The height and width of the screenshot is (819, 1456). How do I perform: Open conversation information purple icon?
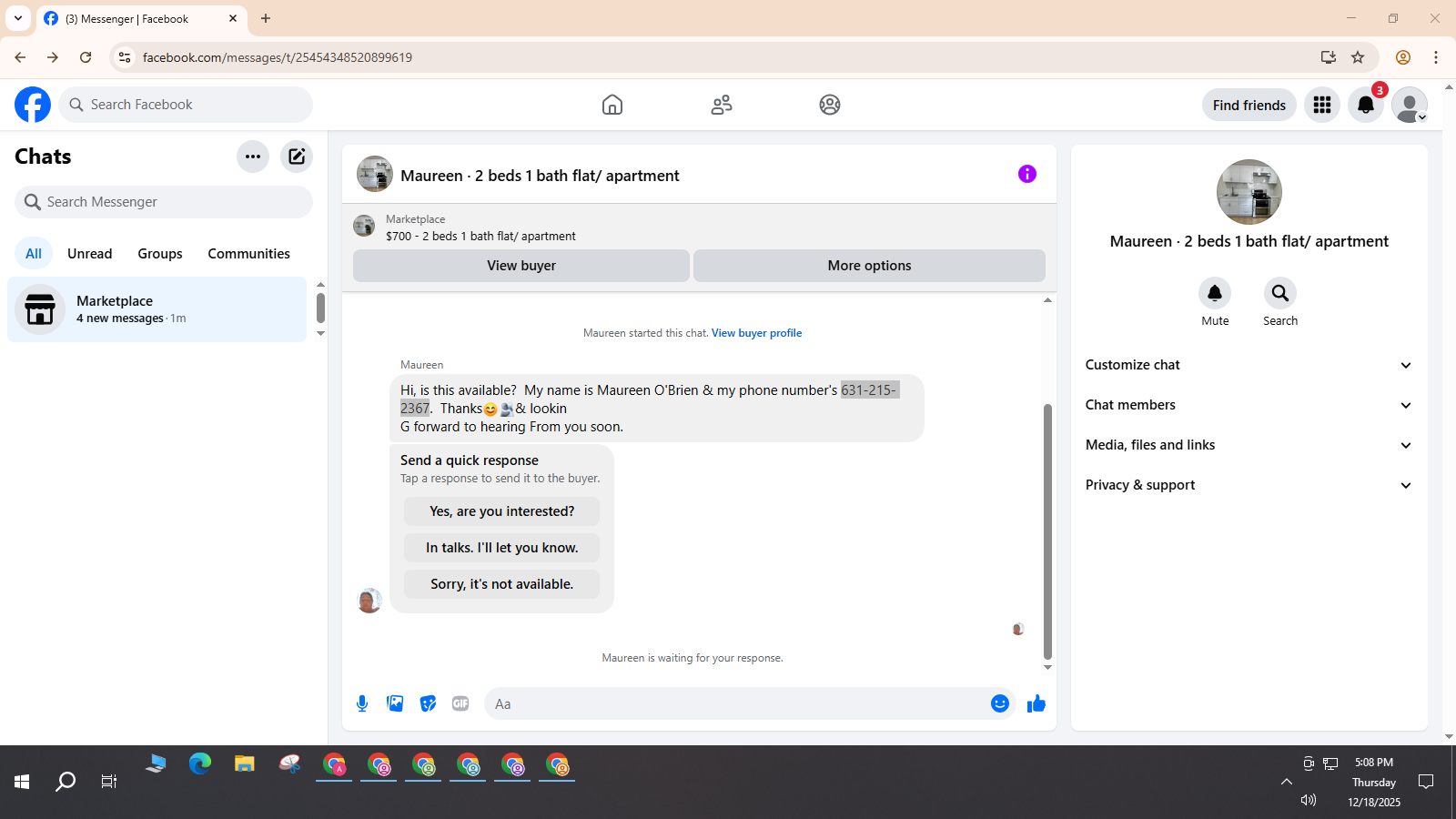pos(1027,174)
